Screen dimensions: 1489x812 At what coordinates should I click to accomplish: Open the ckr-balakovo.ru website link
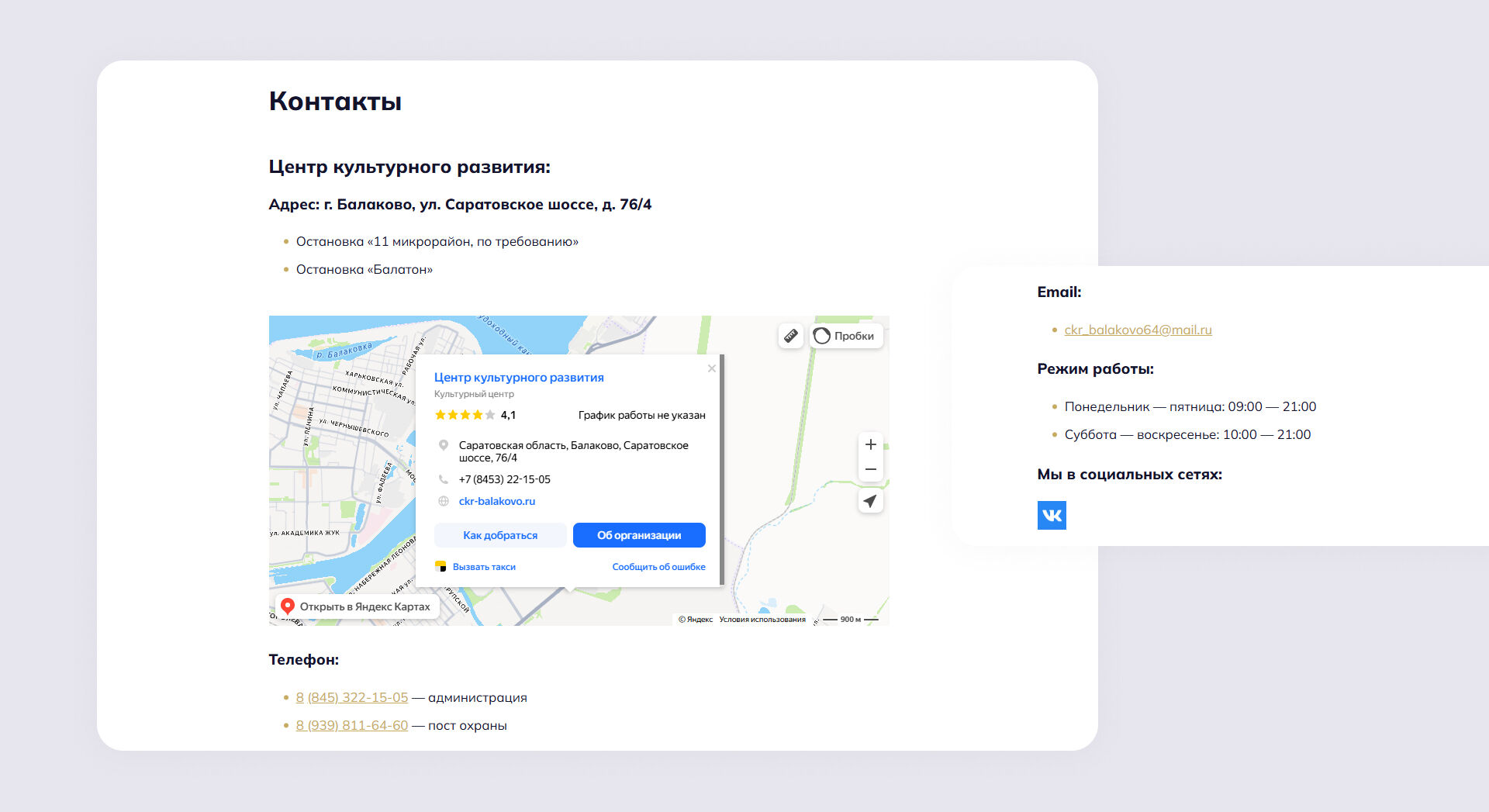coord(496,501)
